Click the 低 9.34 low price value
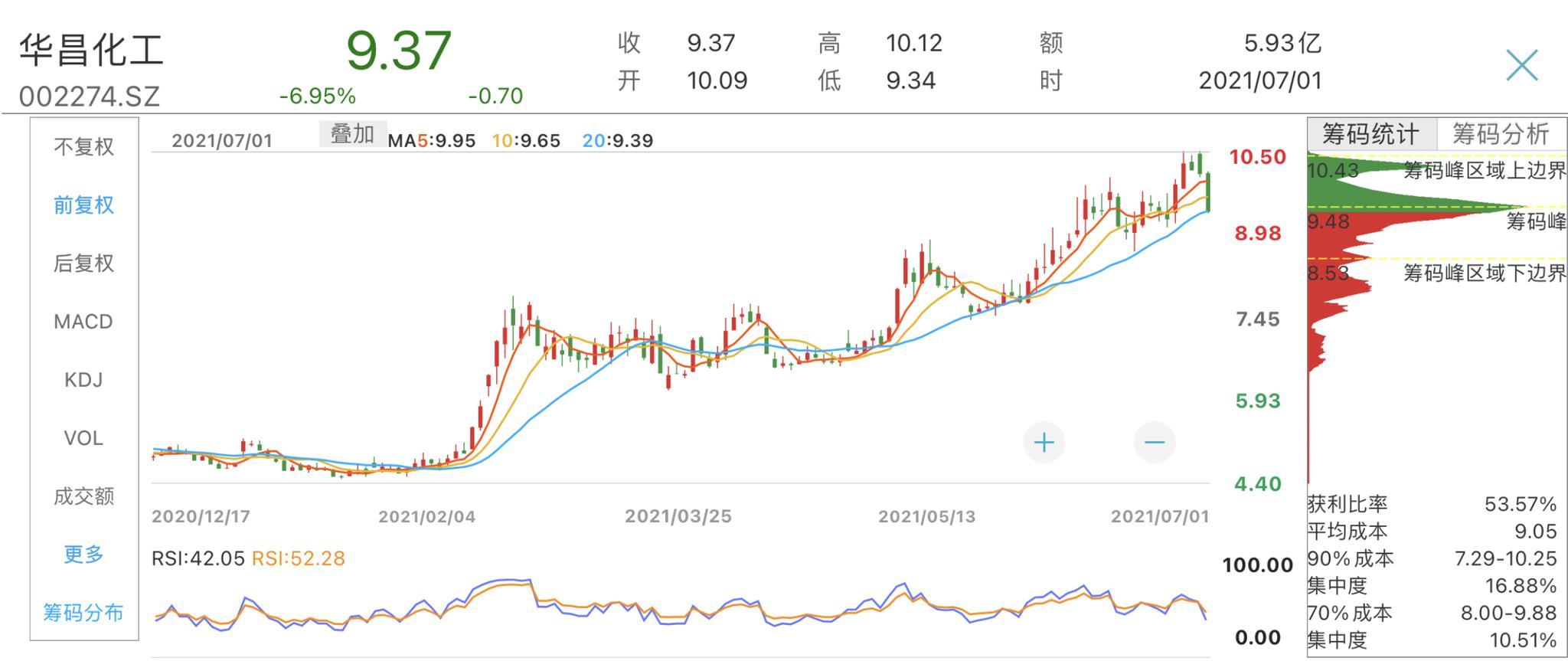1568x661 pixels. [x=910, y=80]
